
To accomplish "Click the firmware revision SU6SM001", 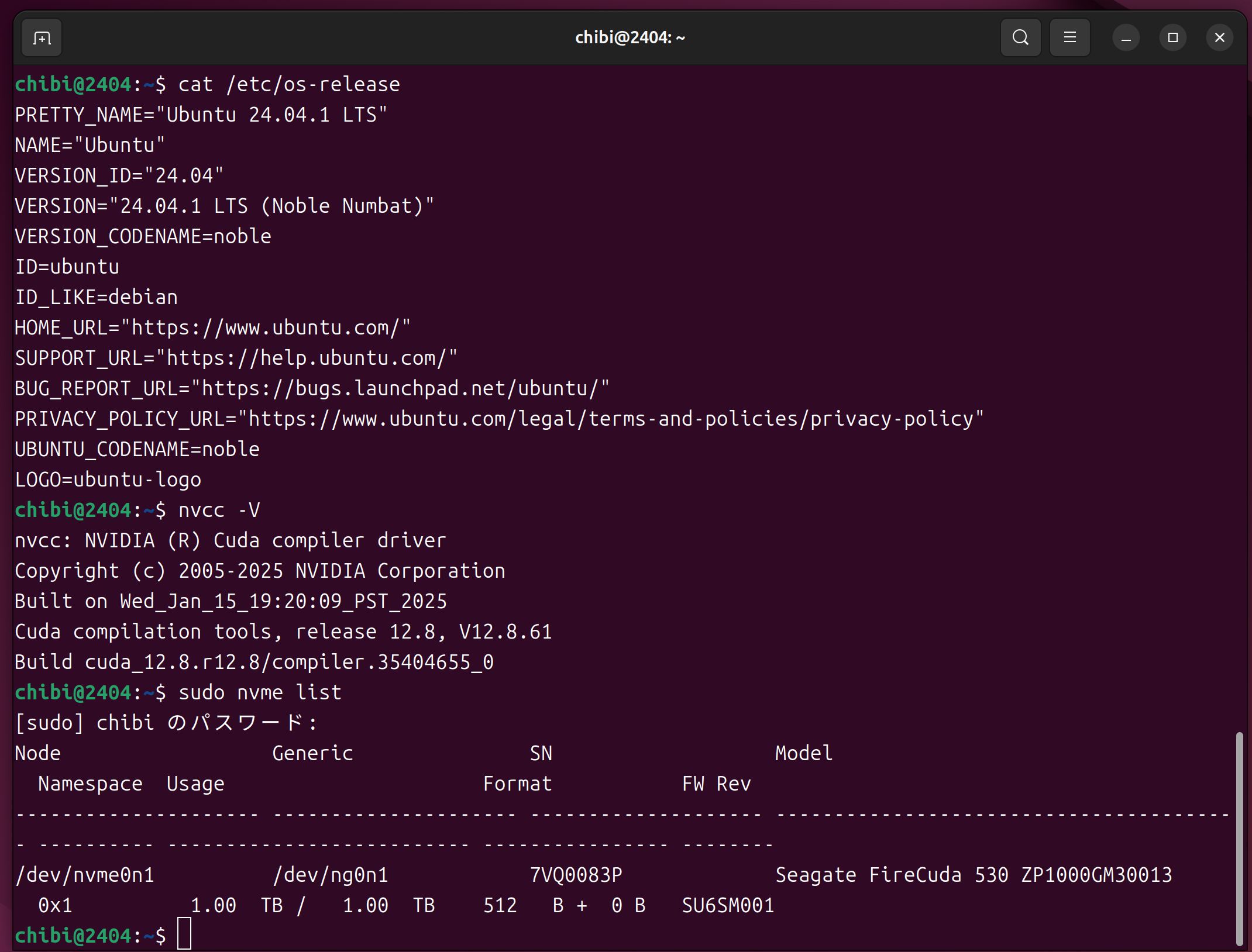I will tap(728, 906).
